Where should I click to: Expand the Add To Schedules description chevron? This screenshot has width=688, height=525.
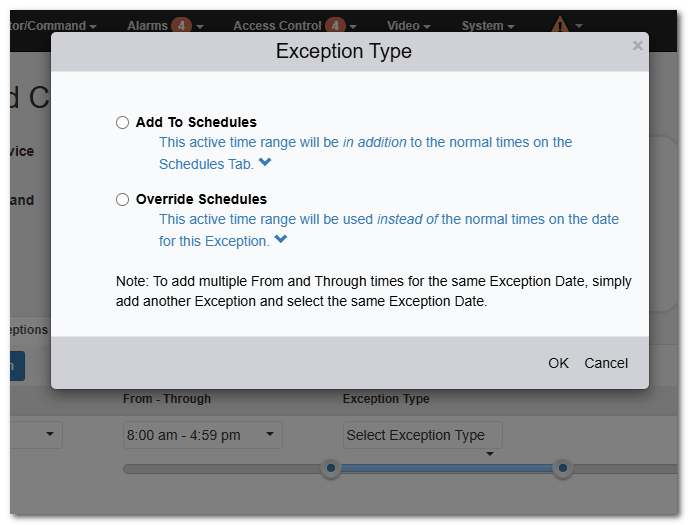[x=265, y=162]
